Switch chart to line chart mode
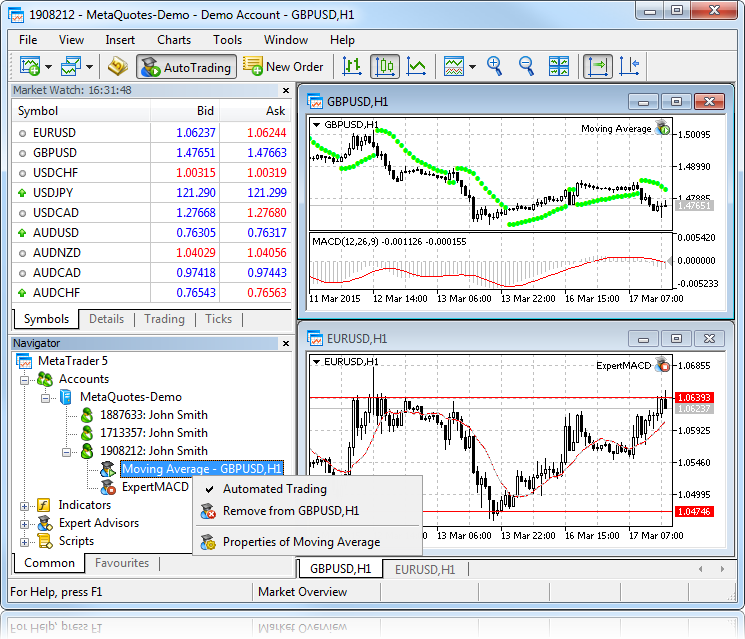This screenshot has width=745, height=639. point(417,67)
